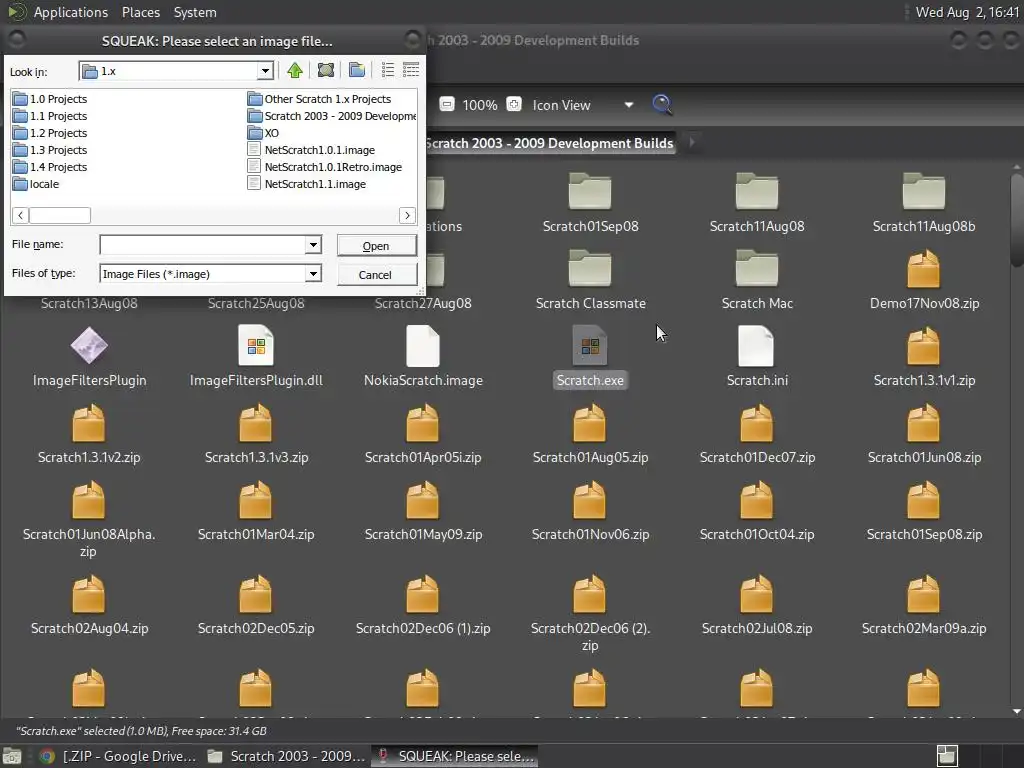
Task: Click the left scroll arrow in file list
Action: tap(20, 215)
